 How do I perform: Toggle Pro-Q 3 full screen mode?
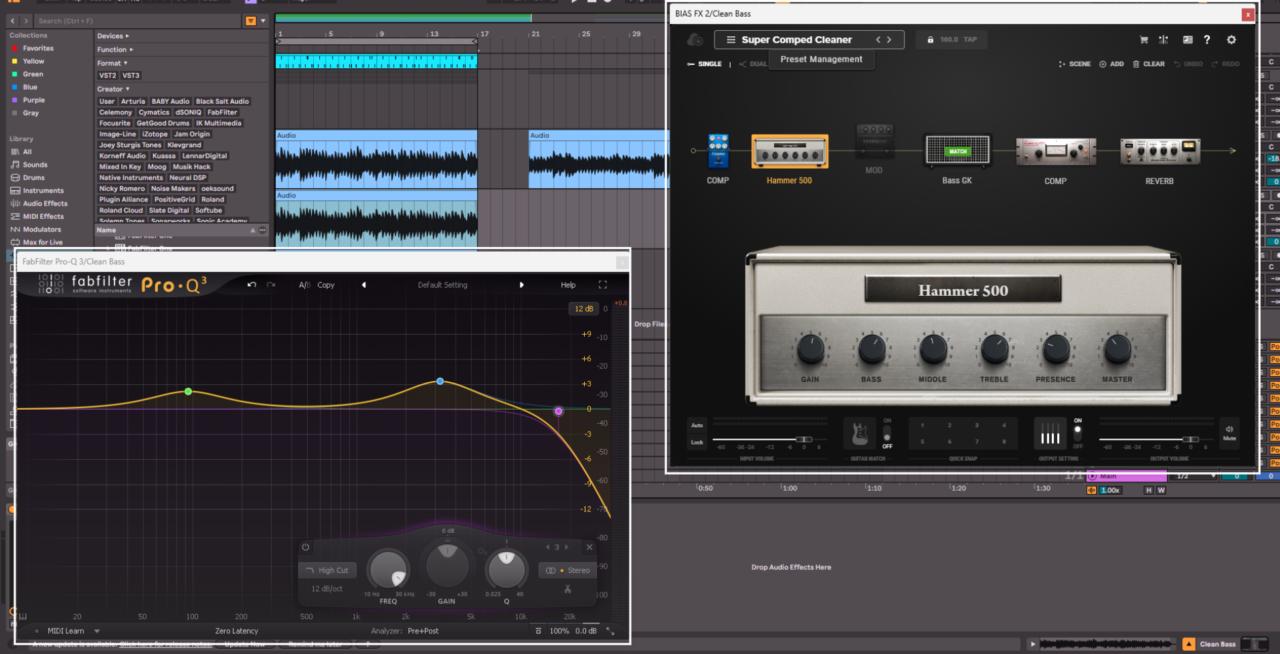click(602, 285)
